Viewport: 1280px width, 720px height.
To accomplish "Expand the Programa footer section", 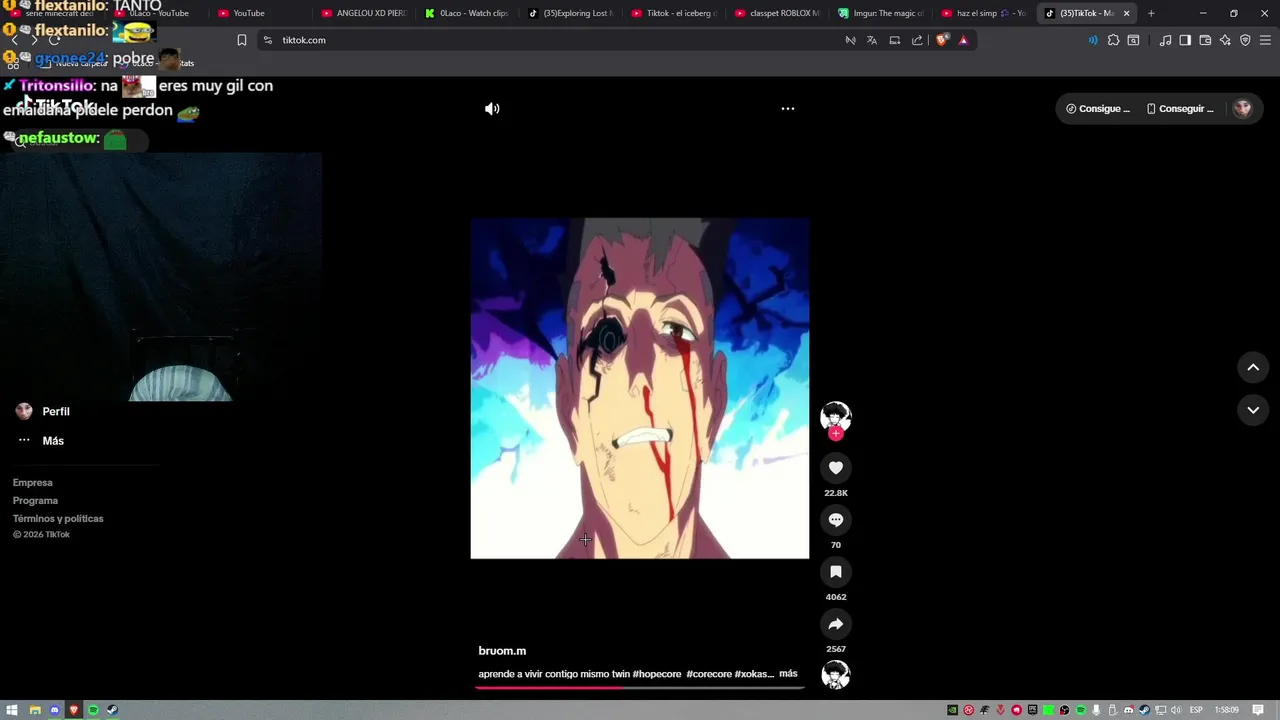I will tap(35, 500).
